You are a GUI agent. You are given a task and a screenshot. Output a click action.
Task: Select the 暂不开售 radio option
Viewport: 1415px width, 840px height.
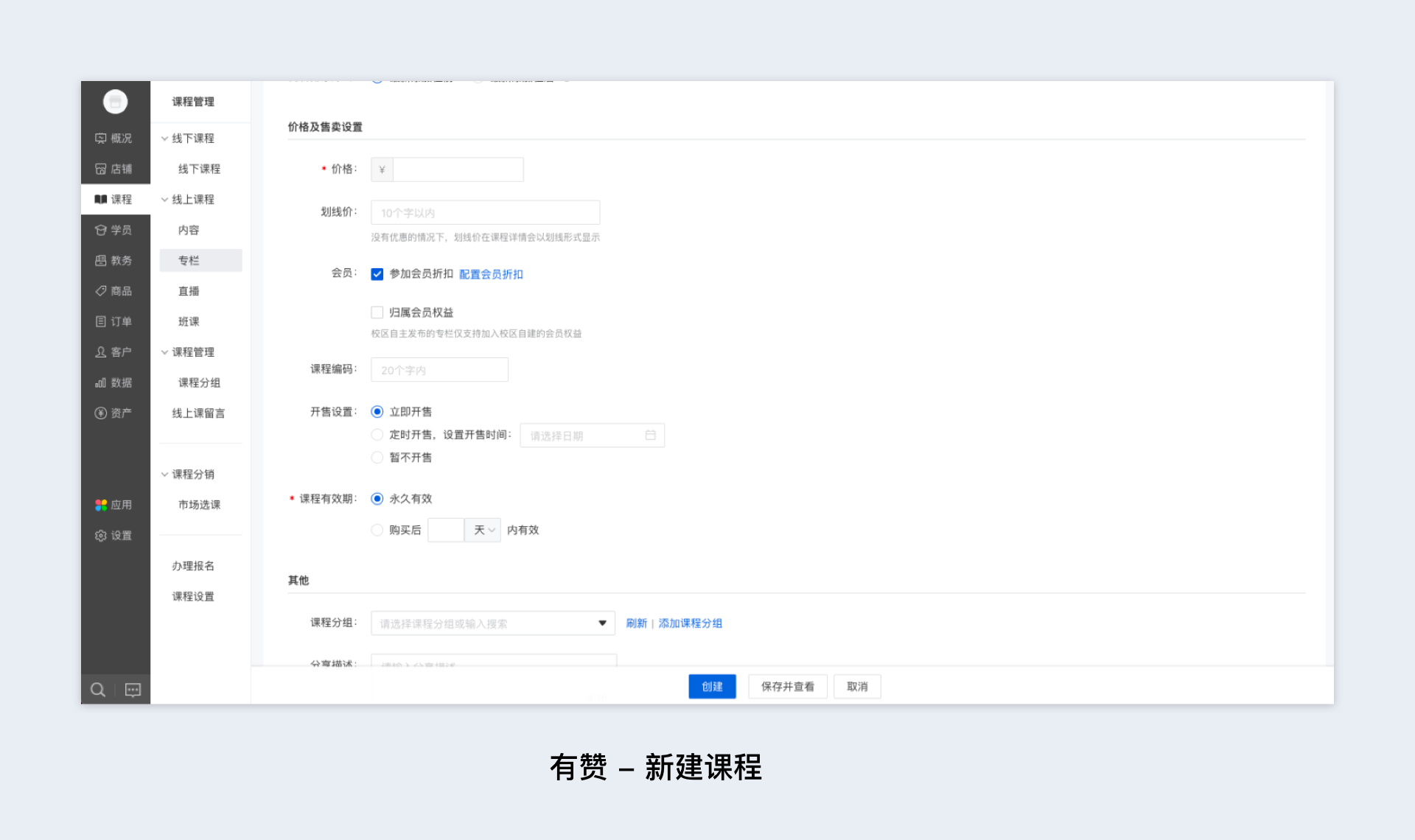[x=377, y=458]
